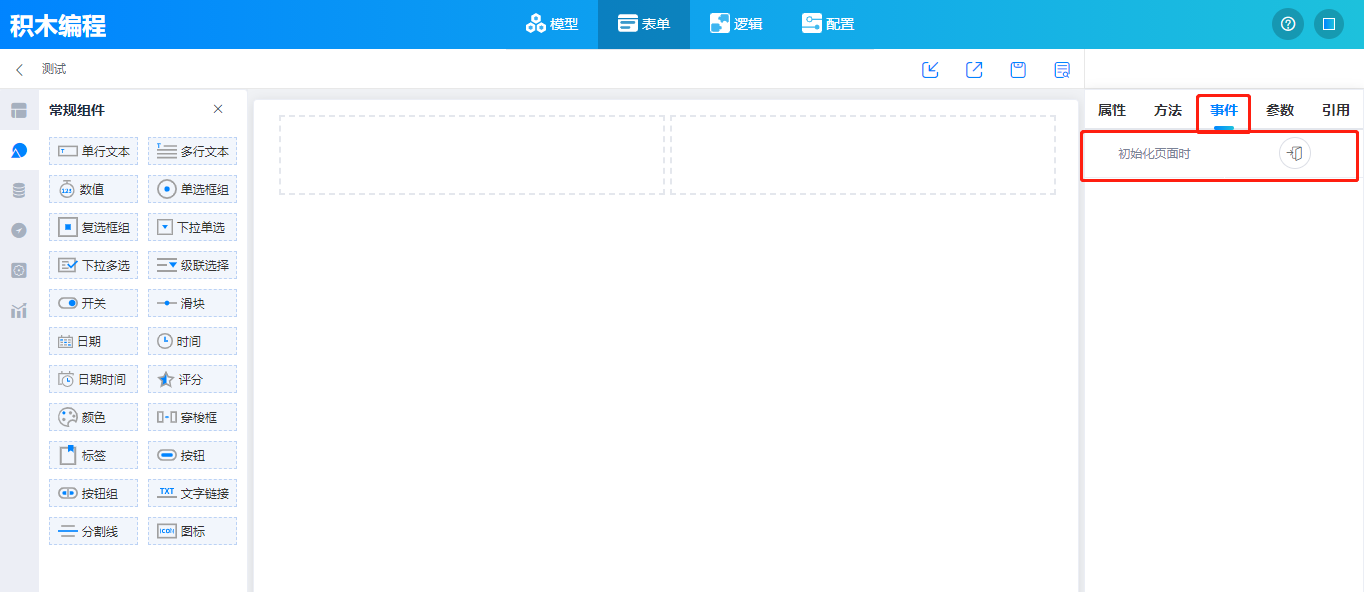Screen dimensions: 1364x592
Task: Close the 常规组件 panel
Action: [218, 109]
